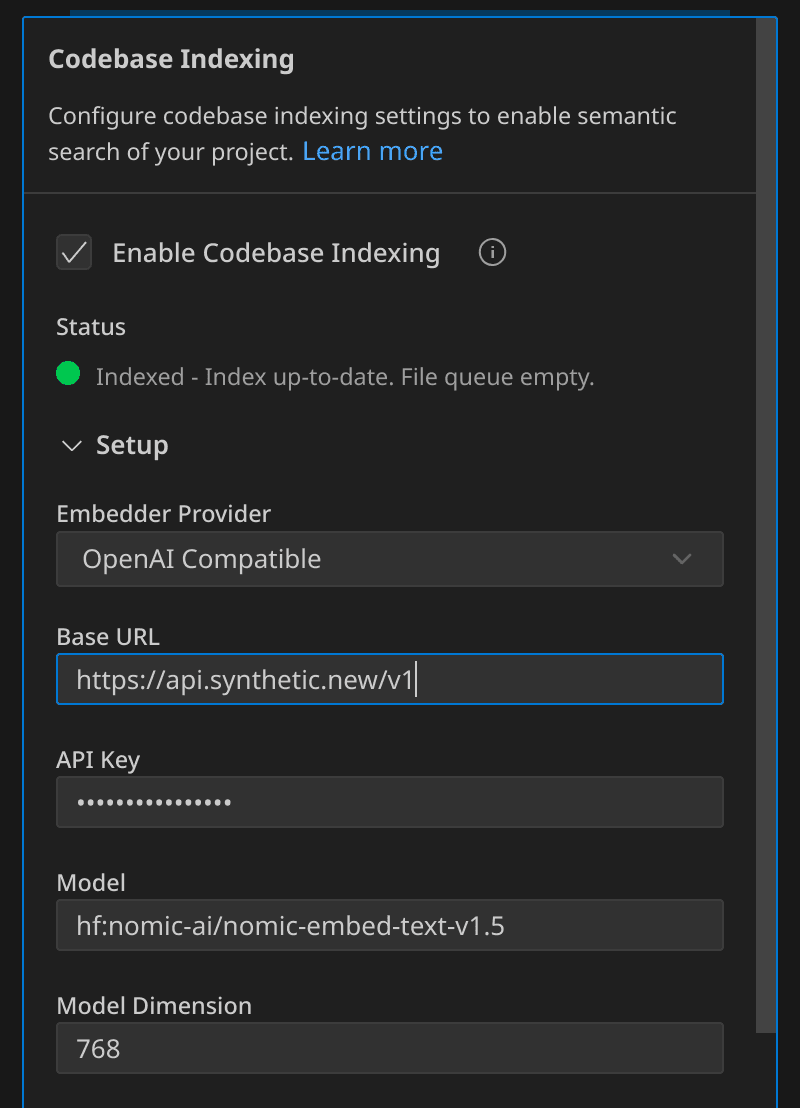Click the Embedder Provider field label
The image size is (800, 1108).
pos(163,514)
